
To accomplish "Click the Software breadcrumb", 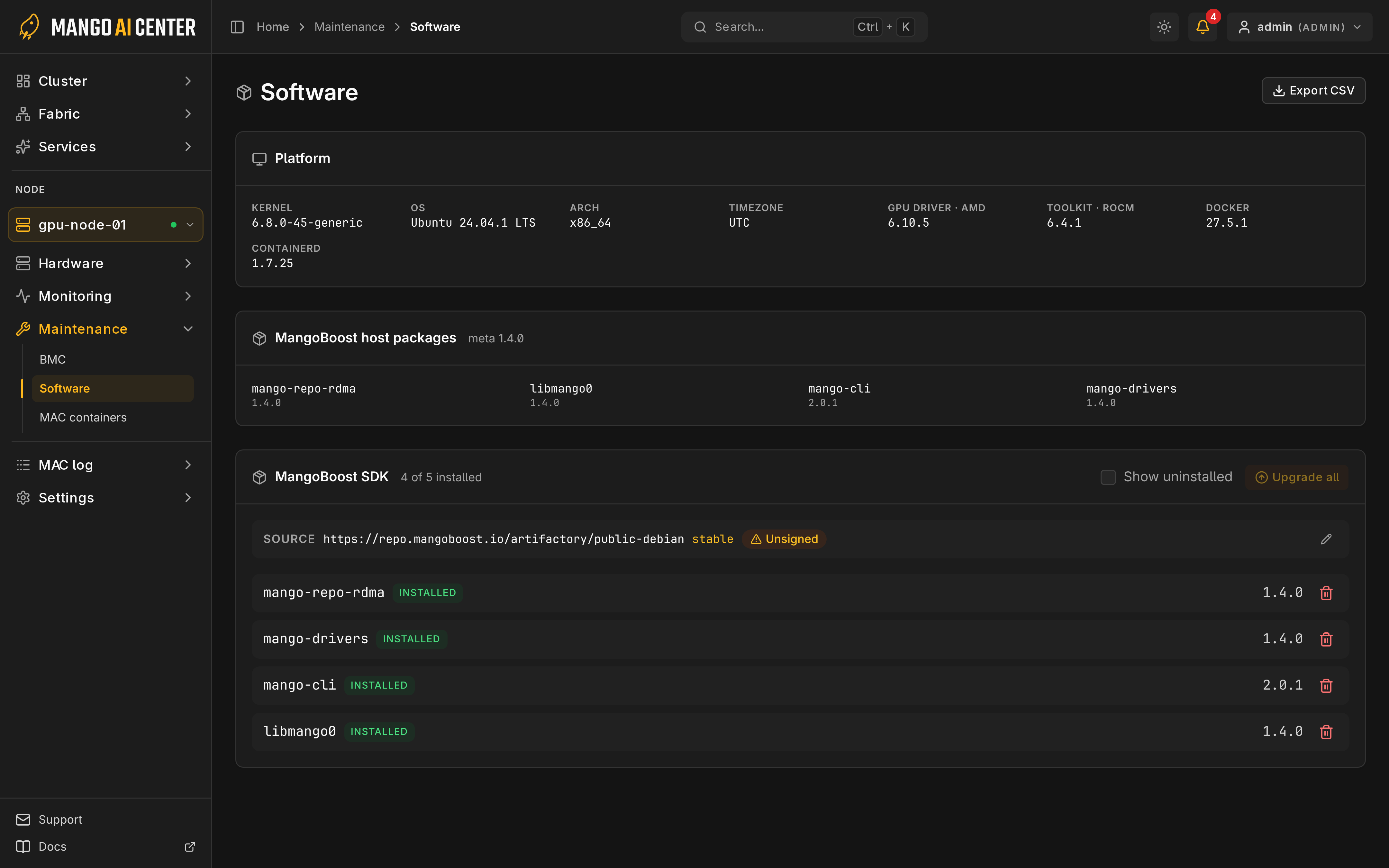I will coord(435,27).
